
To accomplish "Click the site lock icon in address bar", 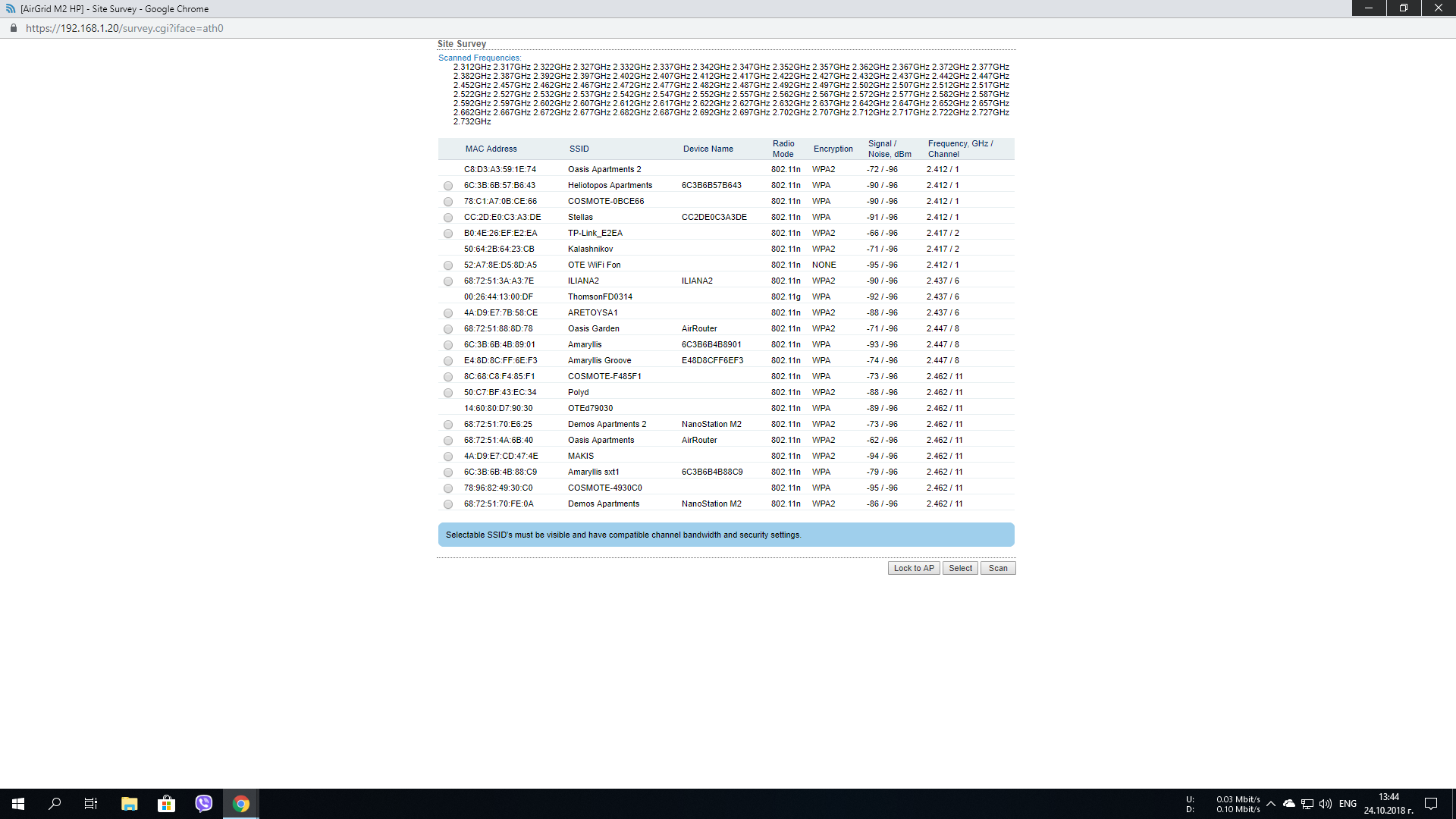I will click(14, 28).
